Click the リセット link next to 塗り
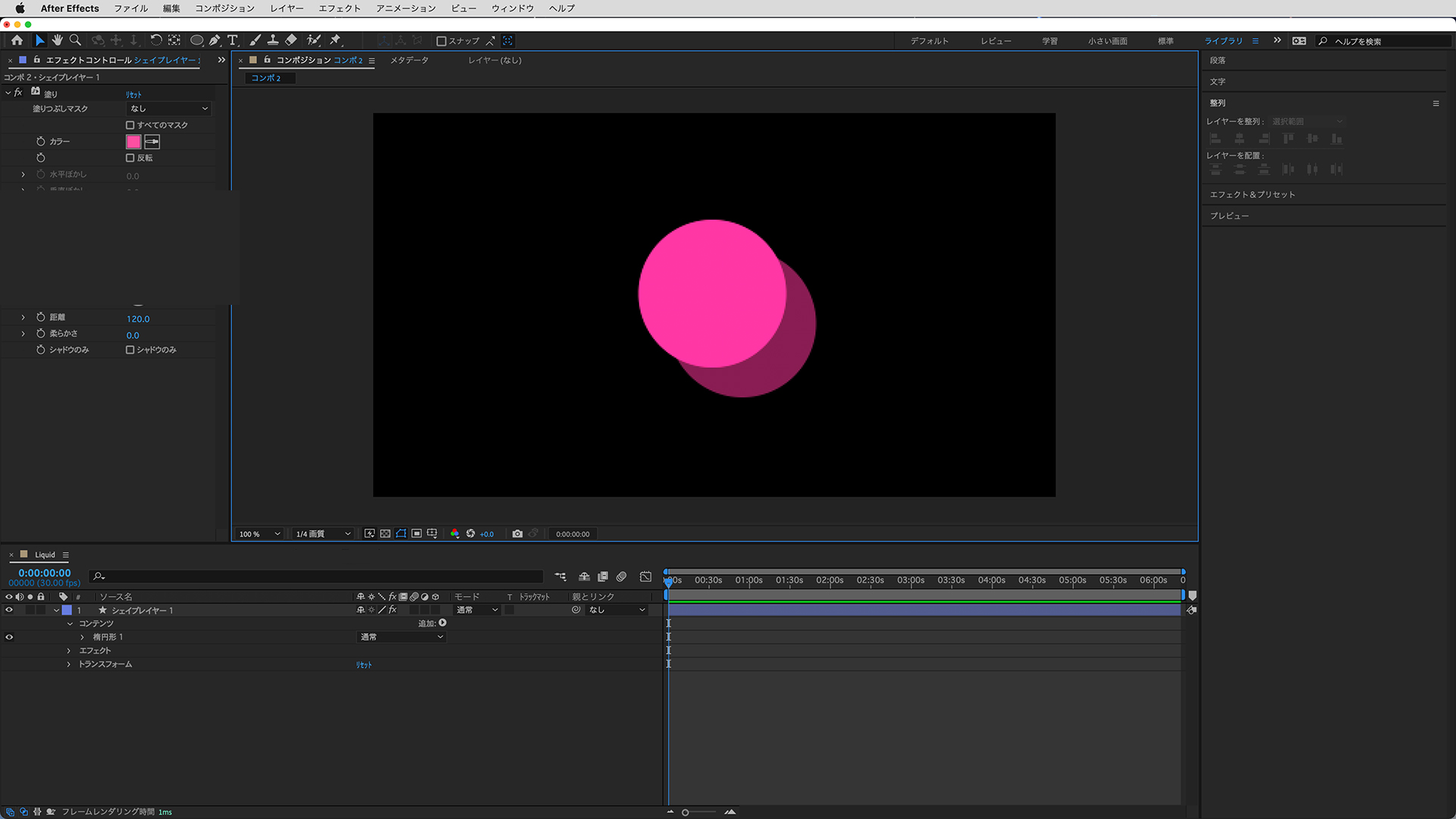 (133, 94)
